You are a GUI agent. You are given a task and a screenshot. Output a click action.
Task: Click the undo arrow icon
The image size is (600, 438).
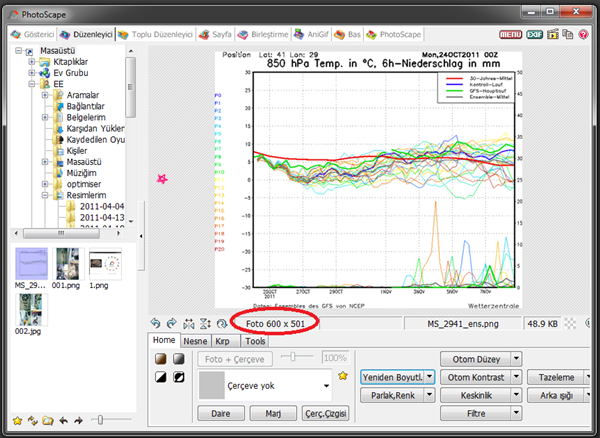155,324
